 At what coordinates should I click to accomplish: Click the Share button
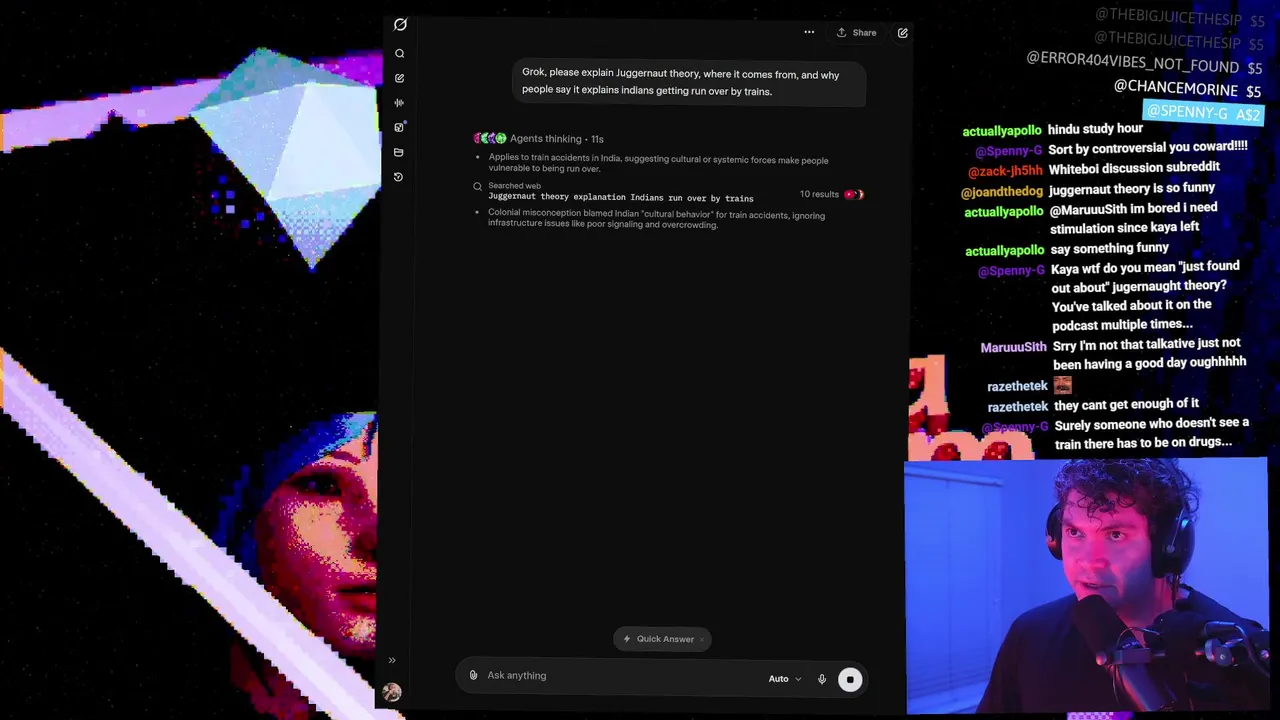[857, 32]
